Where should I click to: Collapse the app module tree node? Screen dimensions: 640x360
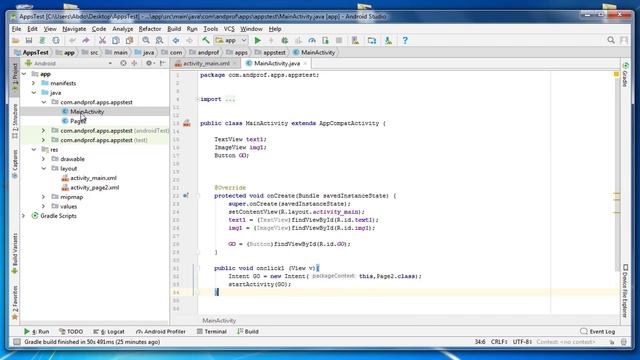[24, 74]
